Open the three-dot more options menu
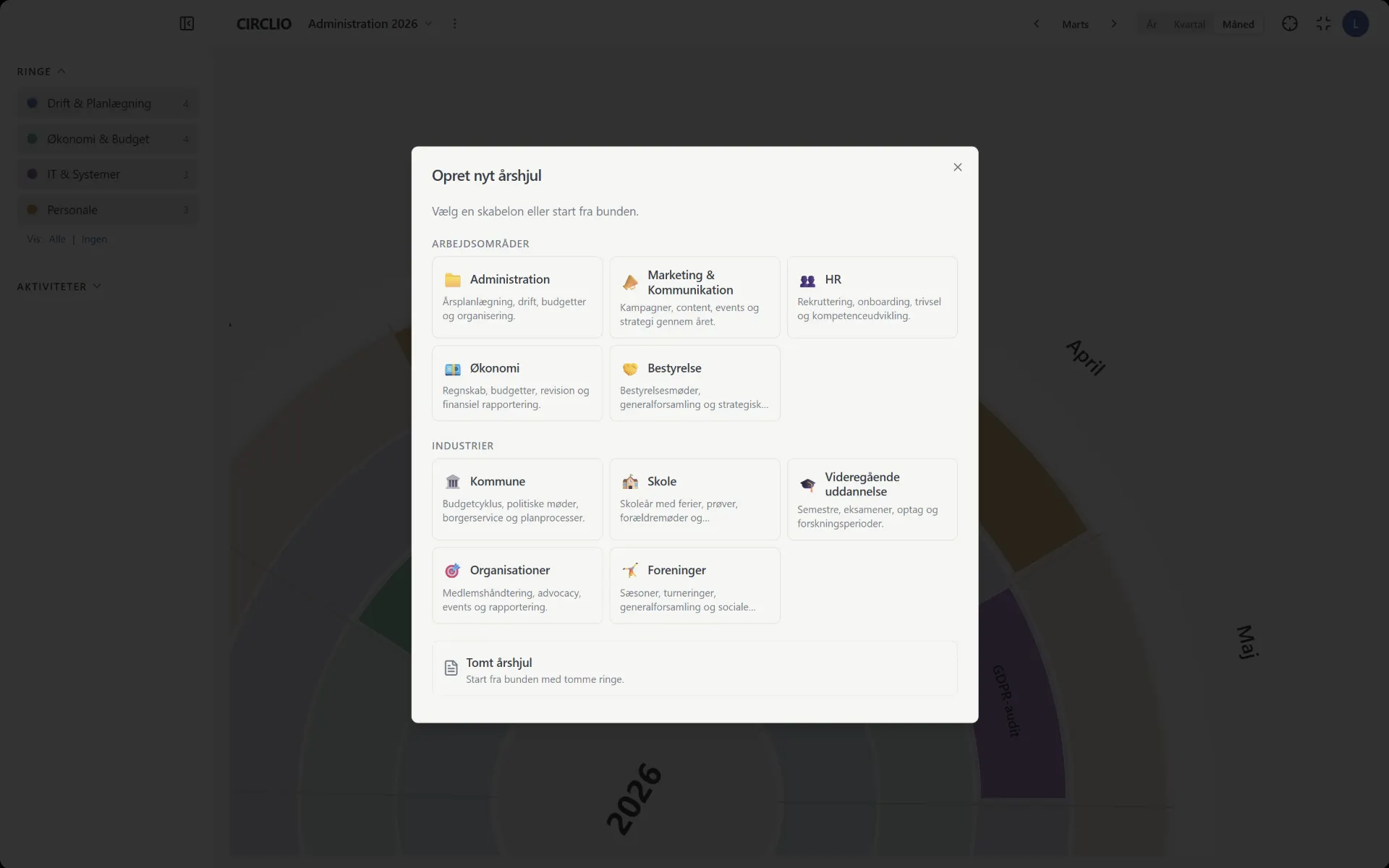 tap(454, 24)
